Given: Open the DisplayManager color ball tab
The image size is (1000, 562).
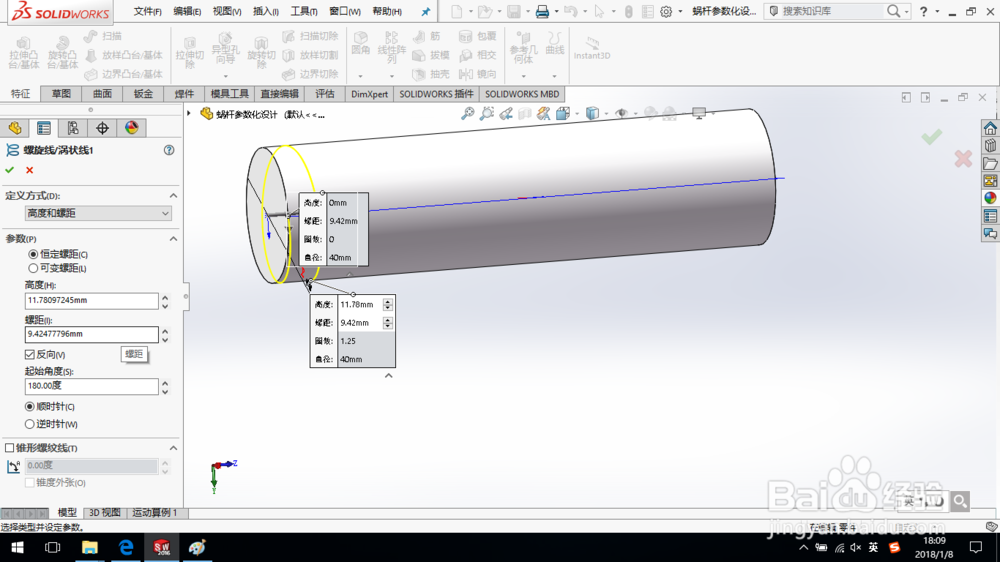Looking at the screenshot, I should (131, 128).
